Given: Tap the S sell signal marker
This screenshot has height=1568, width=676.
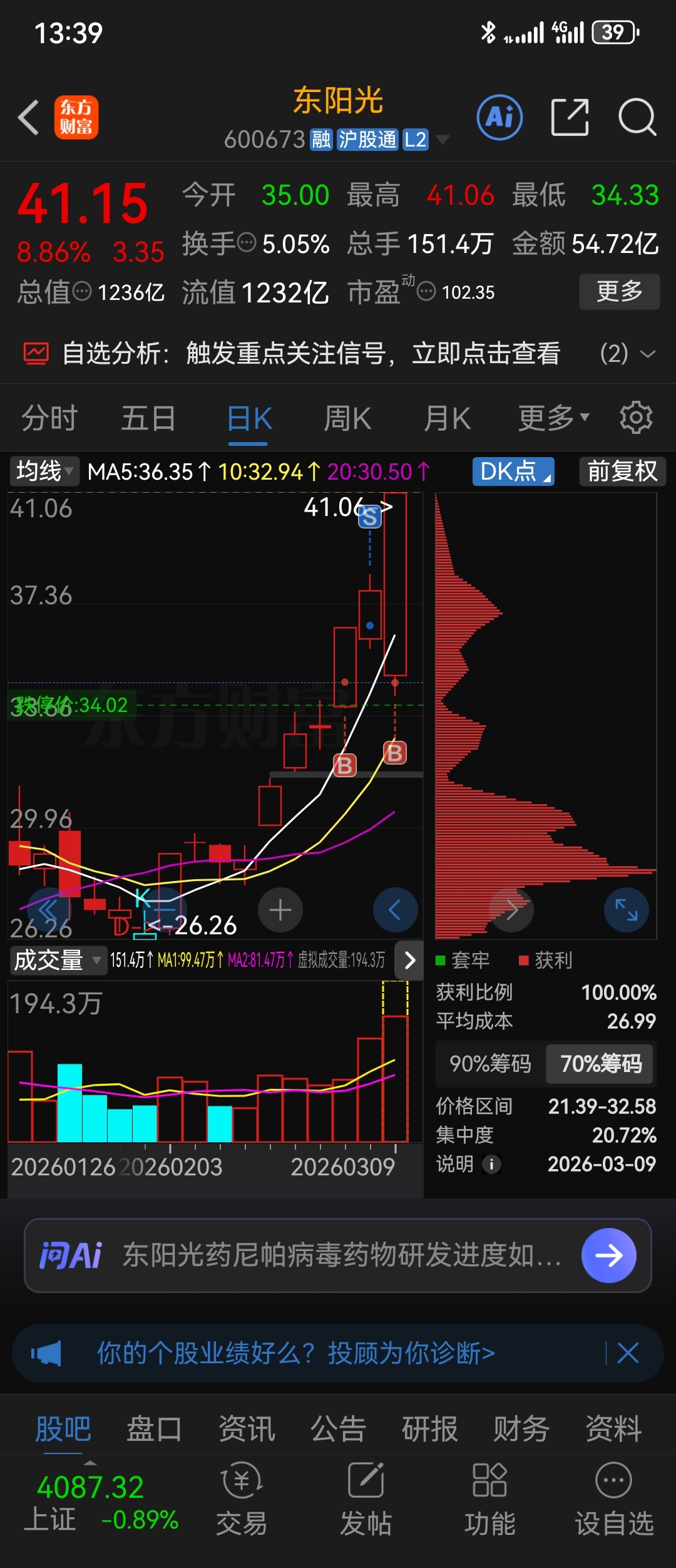Looking at the screenshot, I should (369, 517).
